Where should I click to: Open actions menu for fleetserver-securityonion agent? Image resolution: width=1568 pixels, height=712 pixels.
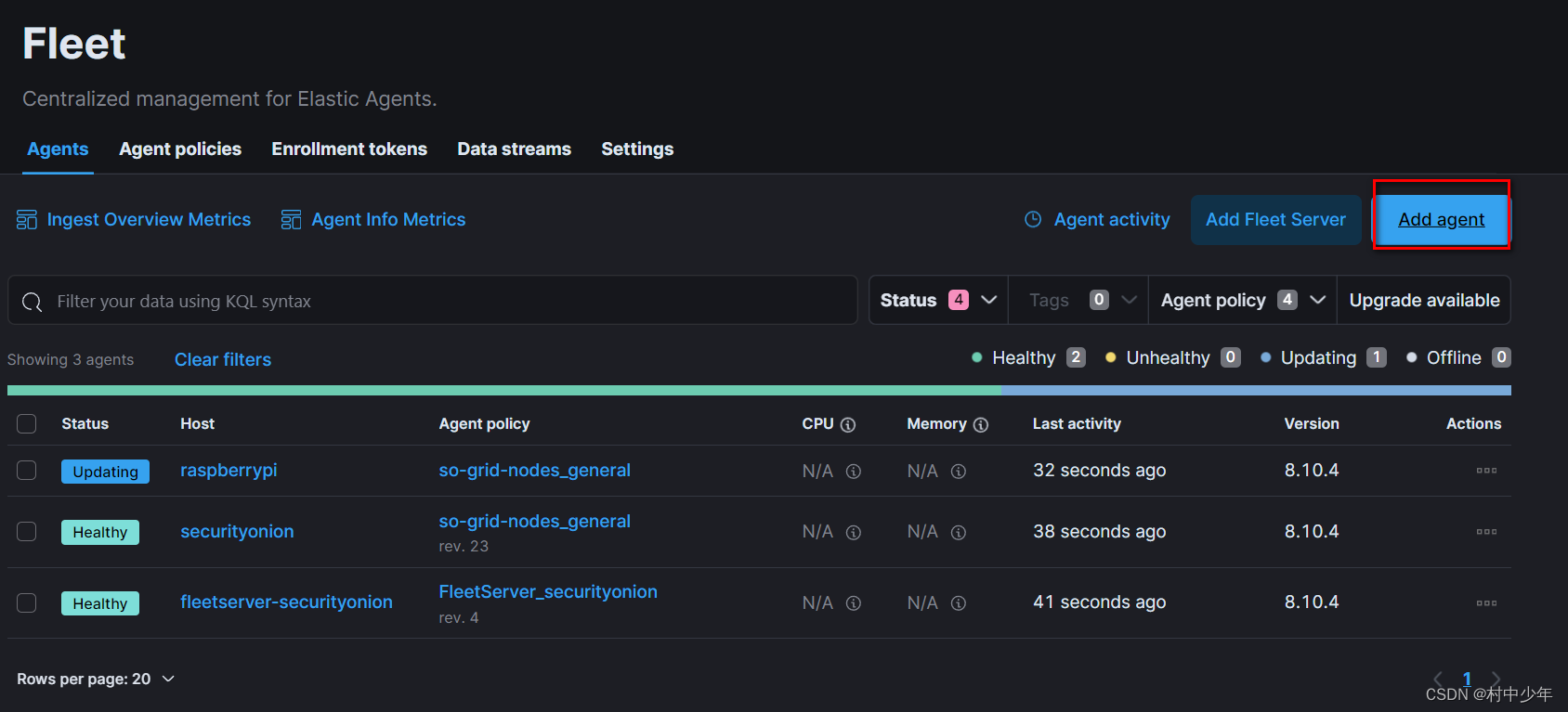[1486, 603]
